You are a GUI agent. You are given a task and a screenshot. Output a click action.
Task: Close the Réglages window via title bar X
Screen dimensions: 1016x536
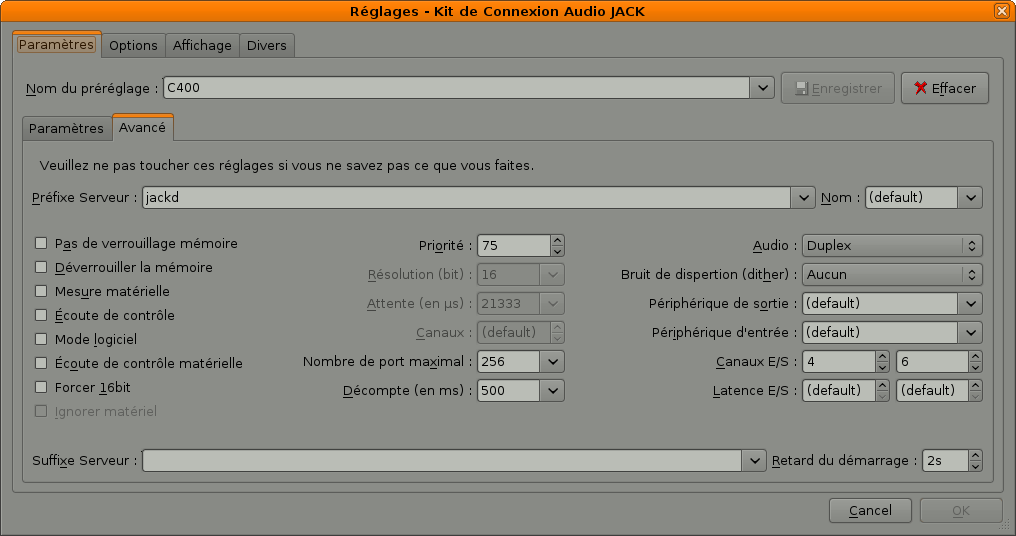pyautogui.click(x=1001, y=11)
